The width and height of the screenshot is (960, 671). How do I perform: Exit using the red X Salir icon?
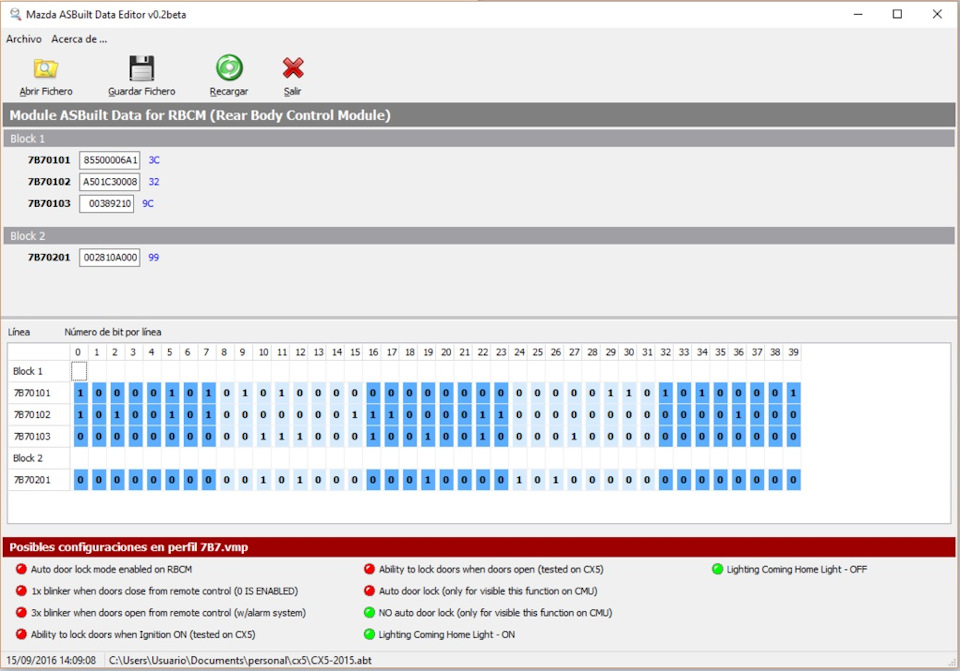point(293,68)
